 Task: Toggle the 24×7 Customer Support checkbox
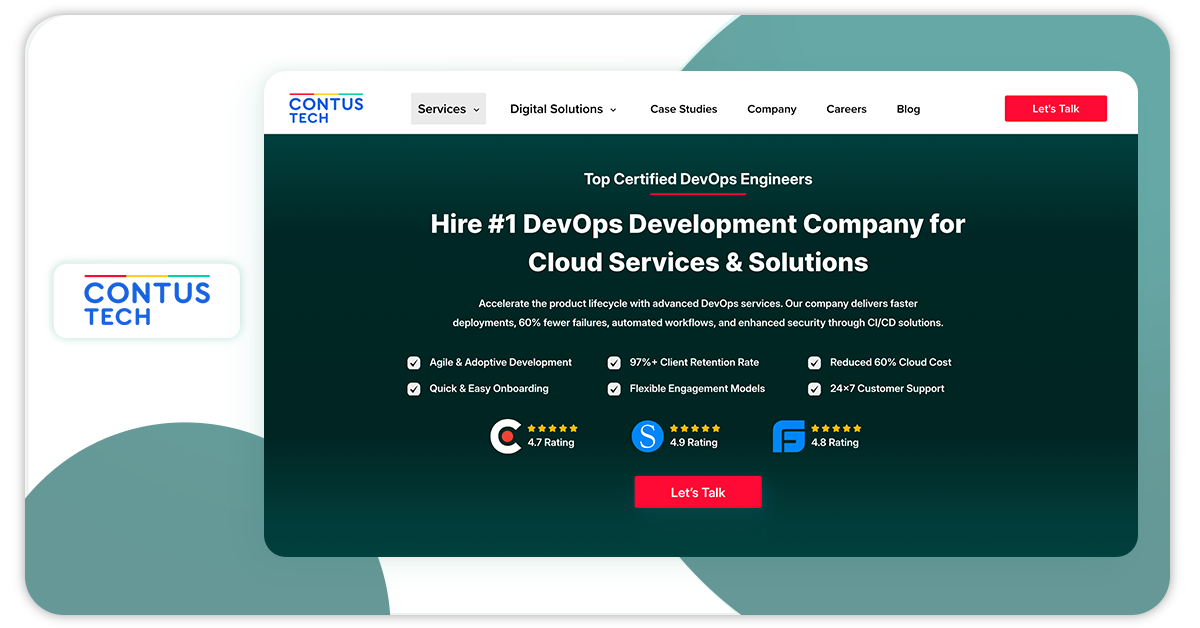pos(814,389)
